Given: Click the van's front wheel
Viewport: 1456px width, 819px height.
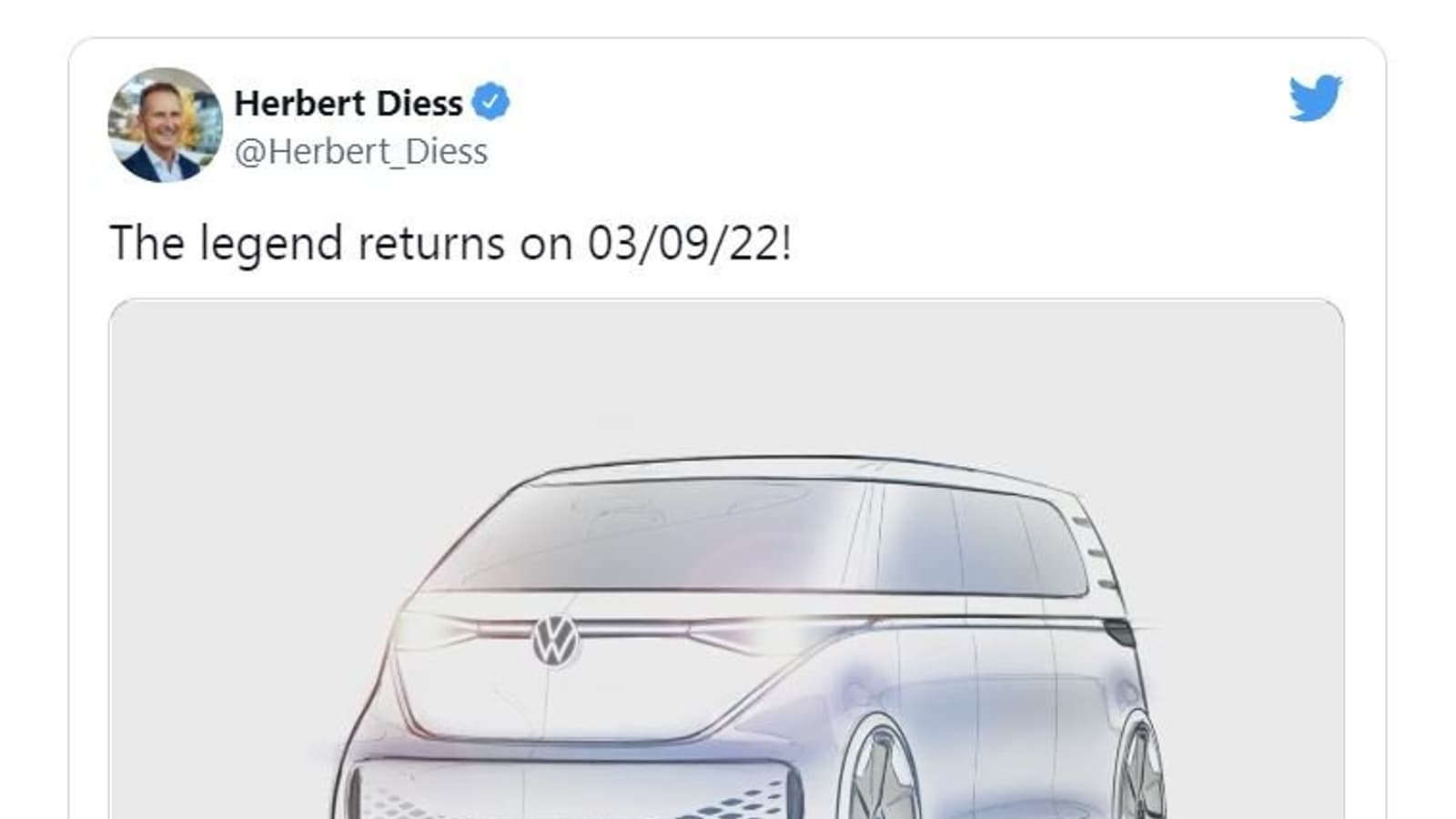Looking at the screenshot, I should (x=880, y=773).
